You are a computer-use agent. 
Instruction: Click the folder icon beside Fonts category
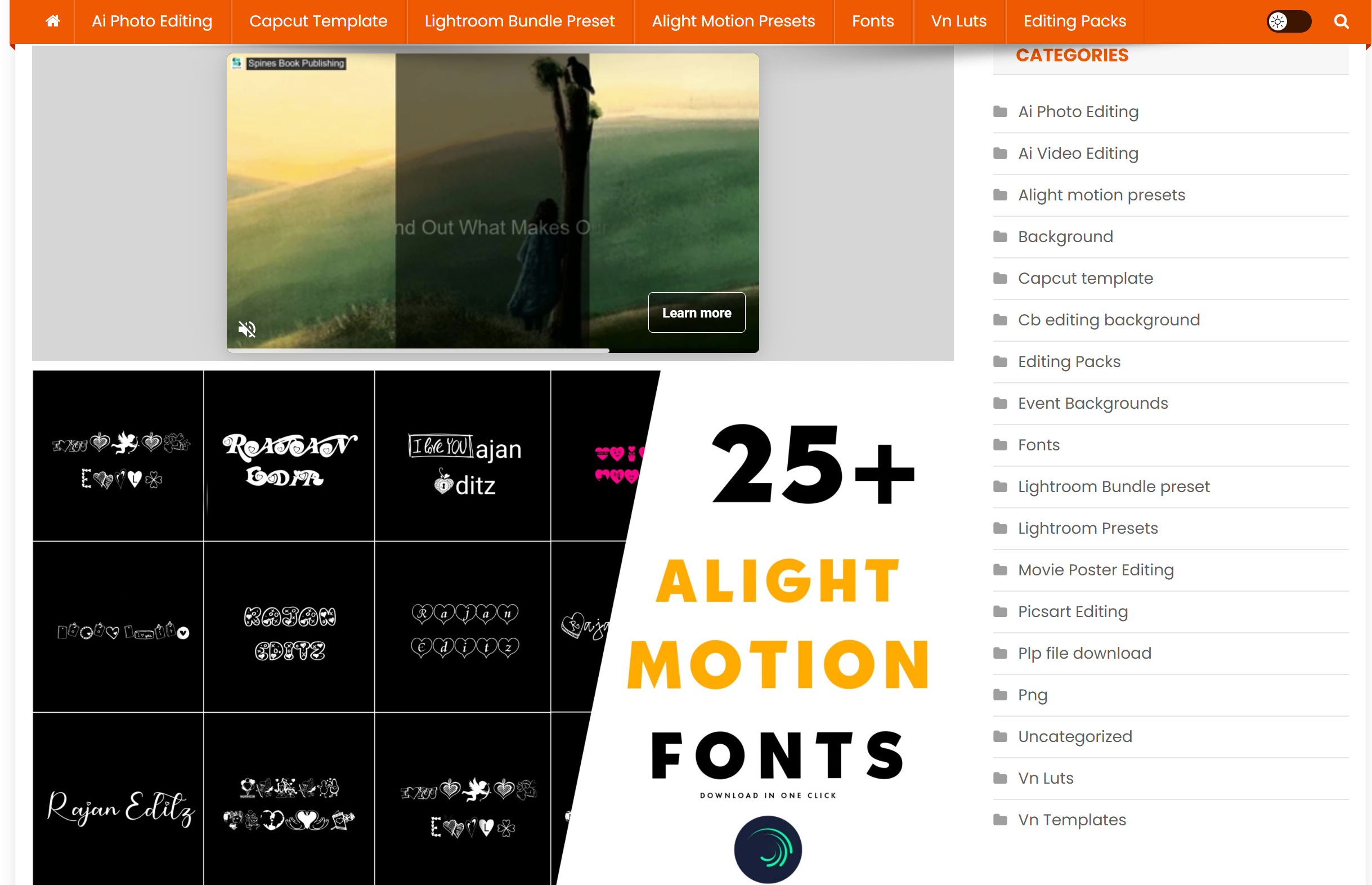tap(1001, 444)
